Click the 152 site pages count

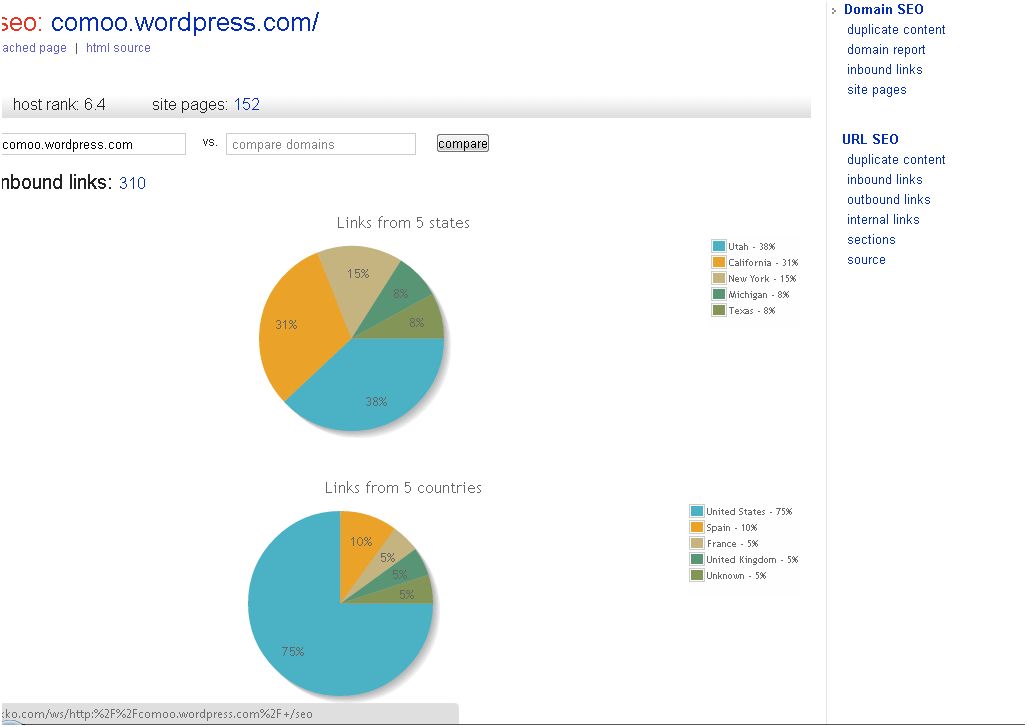coord(247,105)
